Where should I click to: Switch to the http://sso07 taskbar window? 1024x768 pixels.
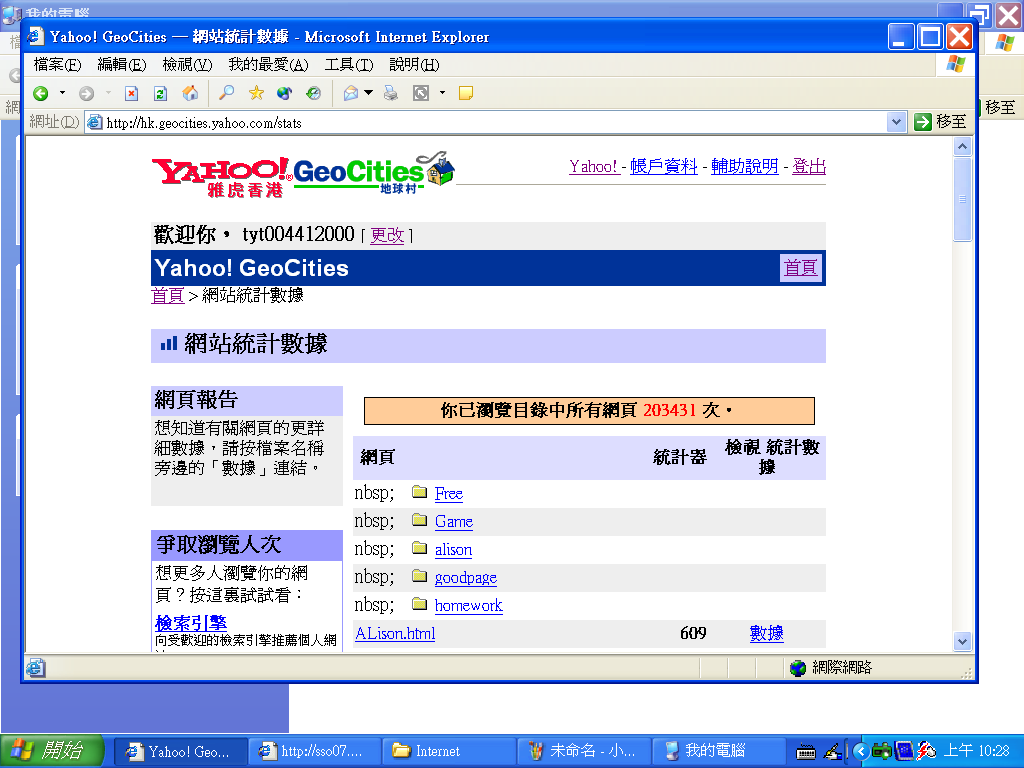tap(315, 751)
